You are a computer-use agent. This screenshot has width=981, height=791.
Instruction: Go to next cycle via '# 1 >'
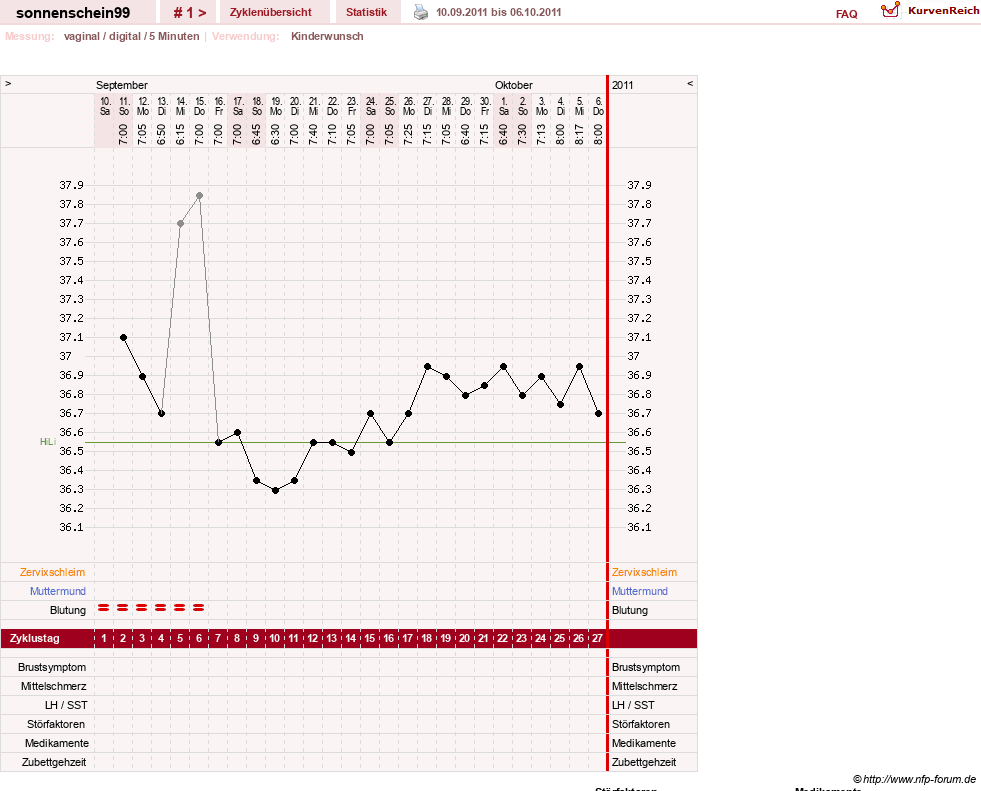190,13
